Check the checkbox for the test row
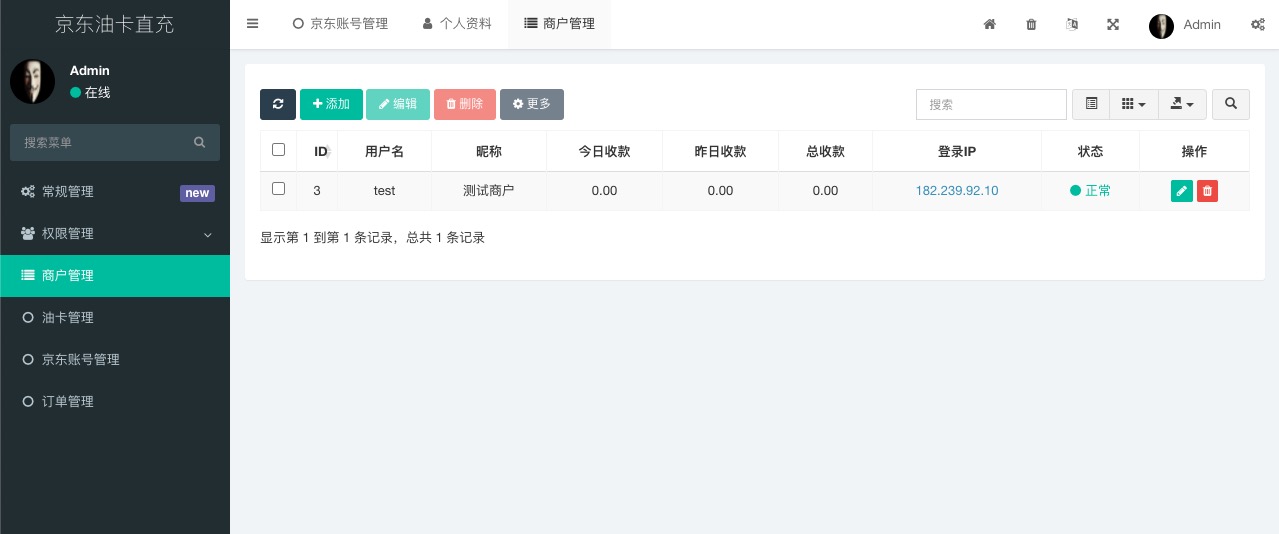1279x534 pixels. point(278,188)
